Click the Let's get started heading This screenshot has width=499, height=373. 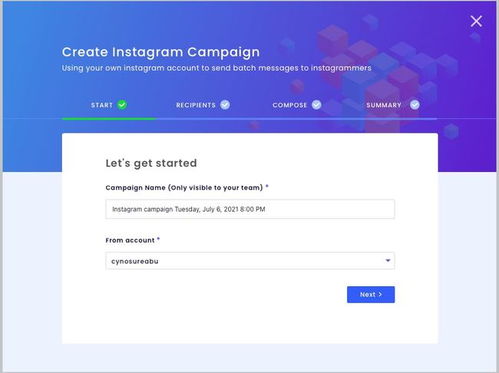coord(151,163)
